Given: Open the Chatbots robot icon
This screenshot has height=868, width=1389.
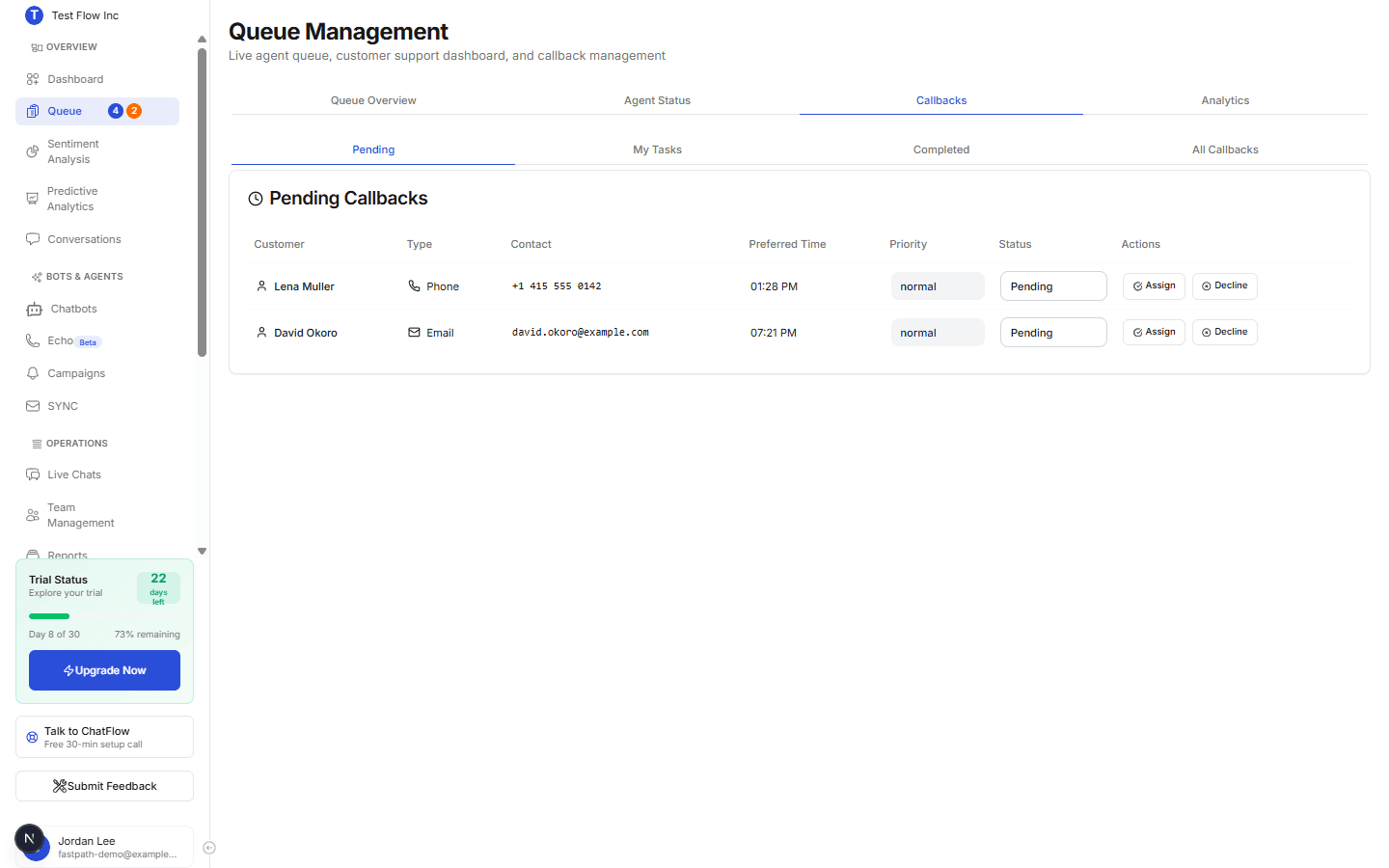Looking at the screenshot, I should click(x=34, y=309).
